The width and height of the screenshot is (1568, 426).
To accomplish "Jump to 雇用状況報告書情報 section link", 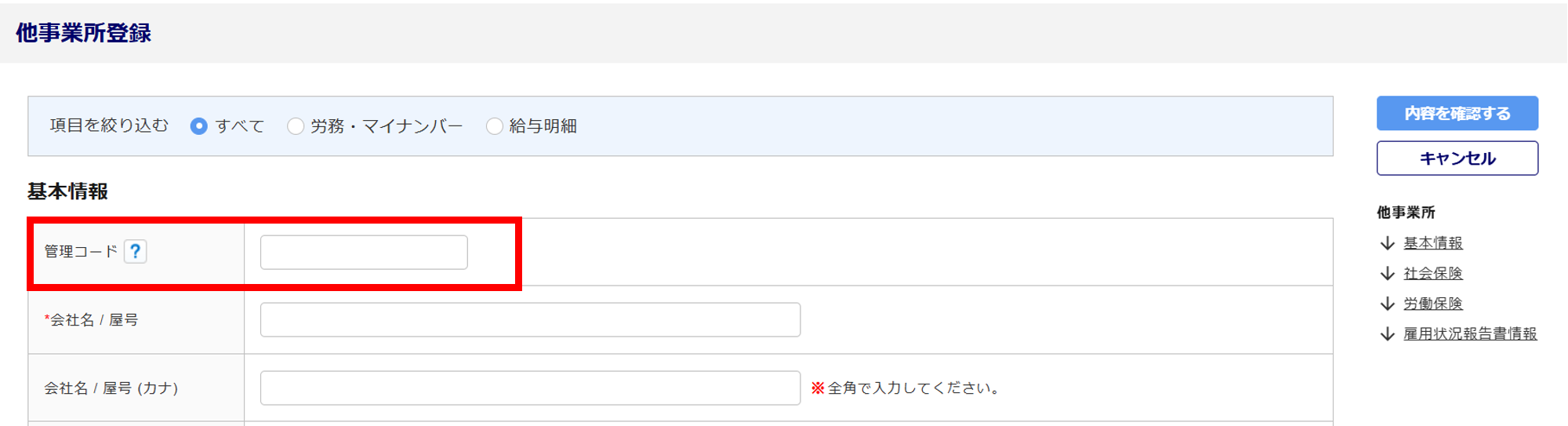I will pos(1470,333).
